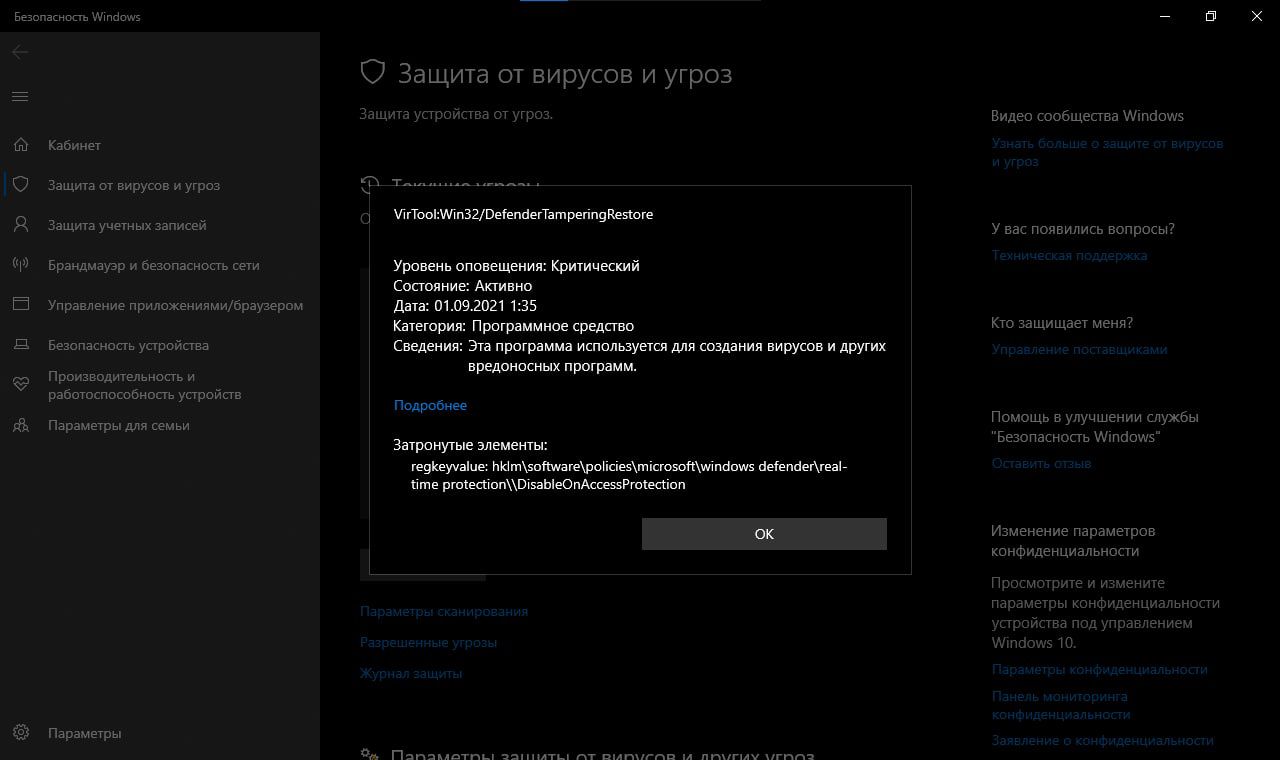This screenshot has height=760, width=1280.
Task: Click the device security laptop icon
Action: pos(21,345)
